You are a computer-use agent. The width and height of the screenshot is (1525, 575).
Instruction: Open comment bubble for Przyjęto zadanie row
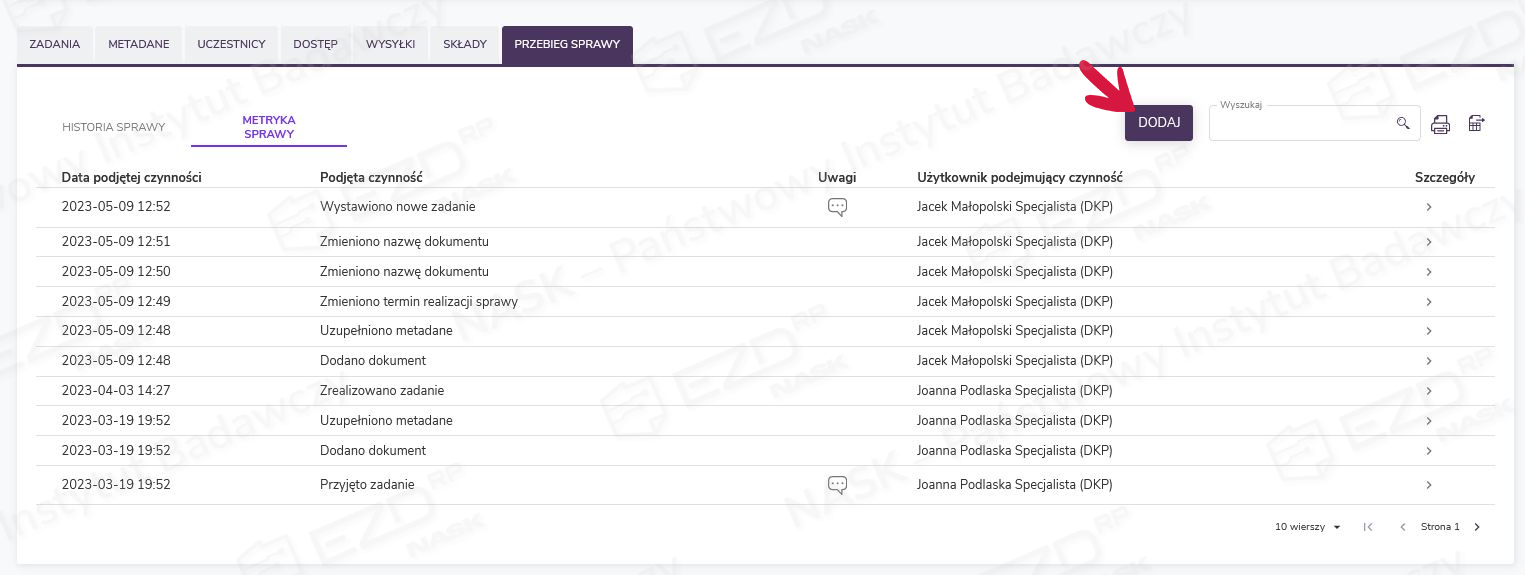pos(838,485)
